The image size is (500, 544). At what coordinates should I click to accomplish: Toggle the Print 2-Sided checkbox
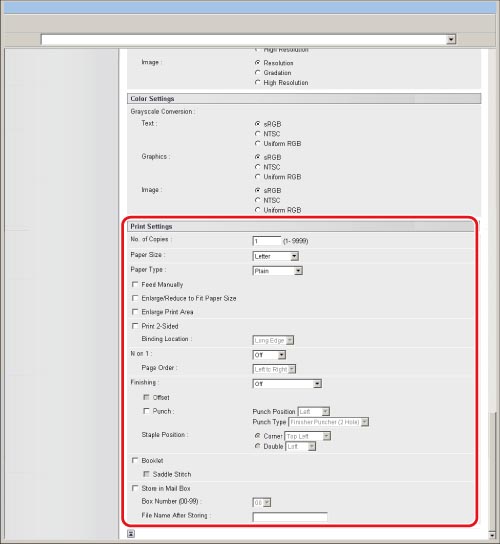135,326
